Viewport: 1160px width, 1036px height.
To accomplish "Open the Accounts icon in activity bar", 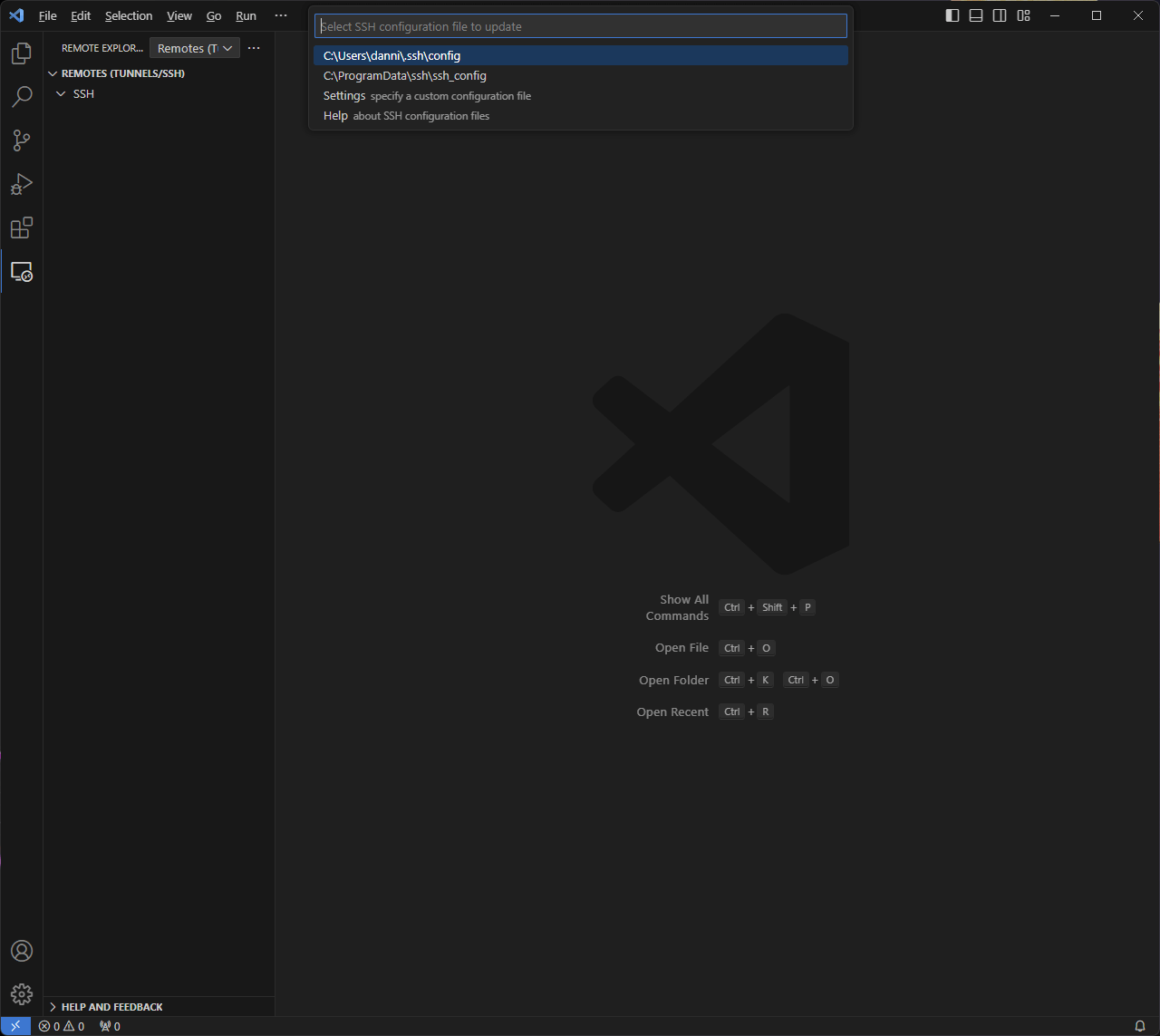I will 22,951.
